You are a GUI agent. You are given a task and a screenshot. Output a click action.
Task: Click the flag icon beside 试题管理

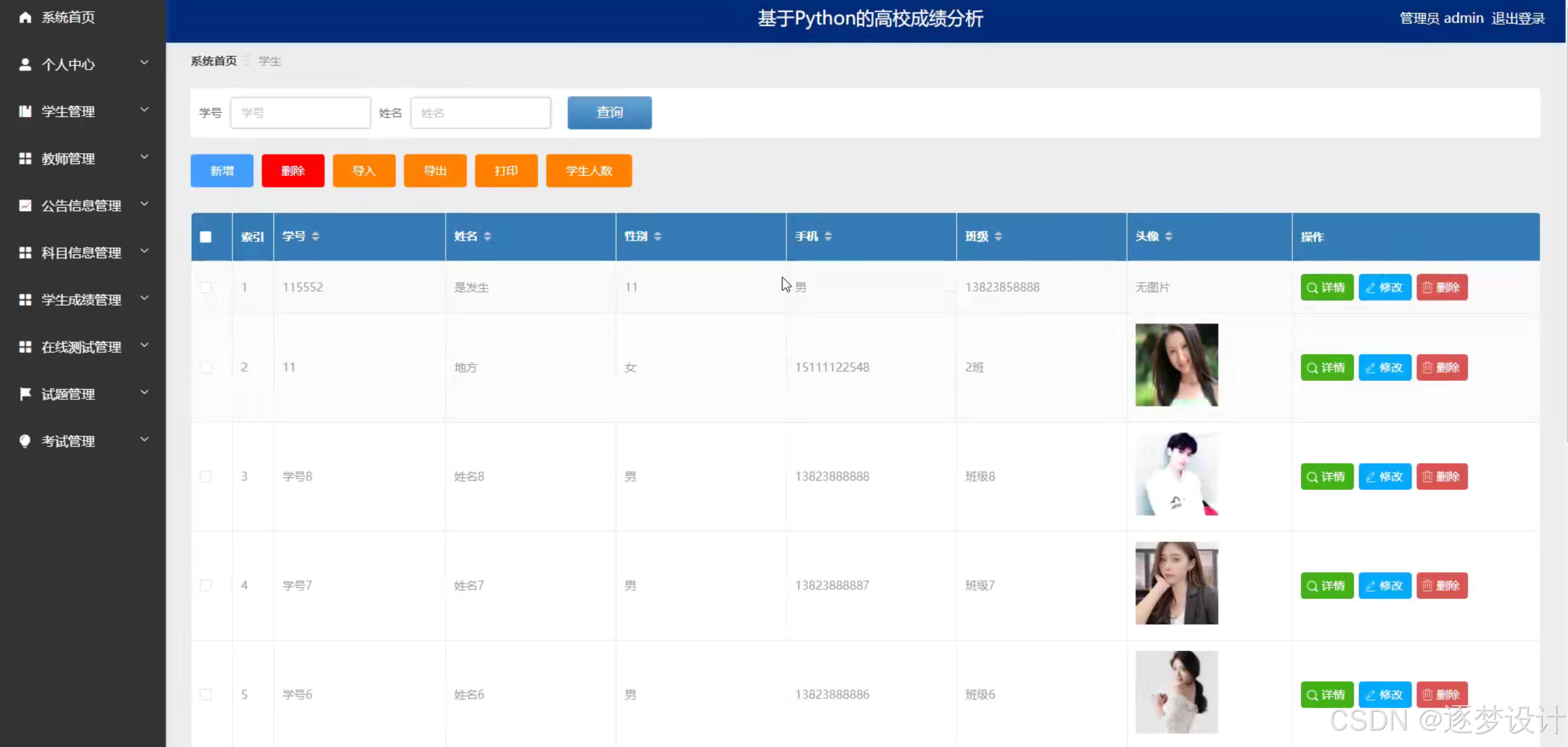click(x=25, y=394)
